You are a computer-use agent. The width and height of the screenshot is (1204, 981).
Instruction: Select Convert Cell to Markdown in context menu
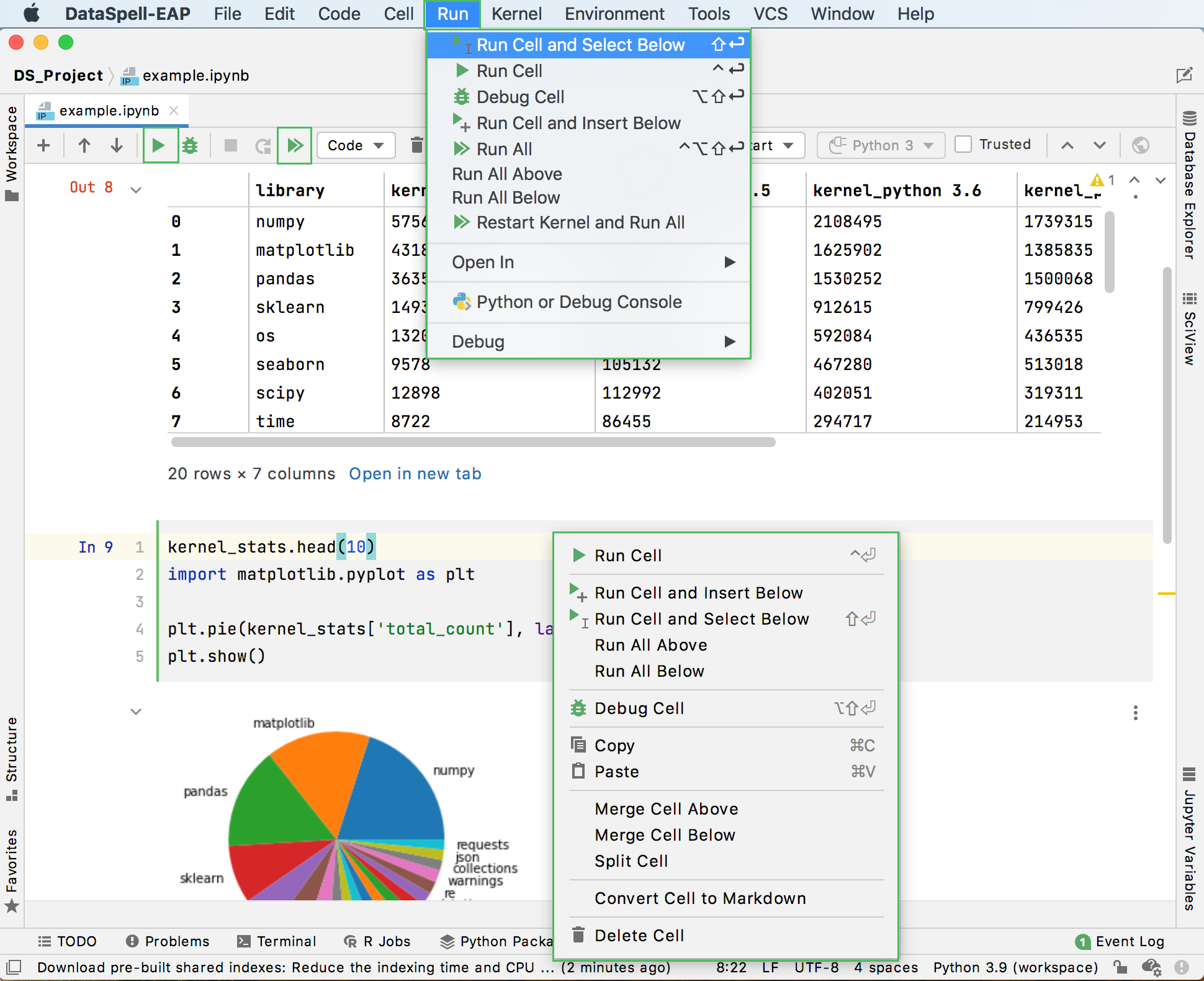[726, 898]
